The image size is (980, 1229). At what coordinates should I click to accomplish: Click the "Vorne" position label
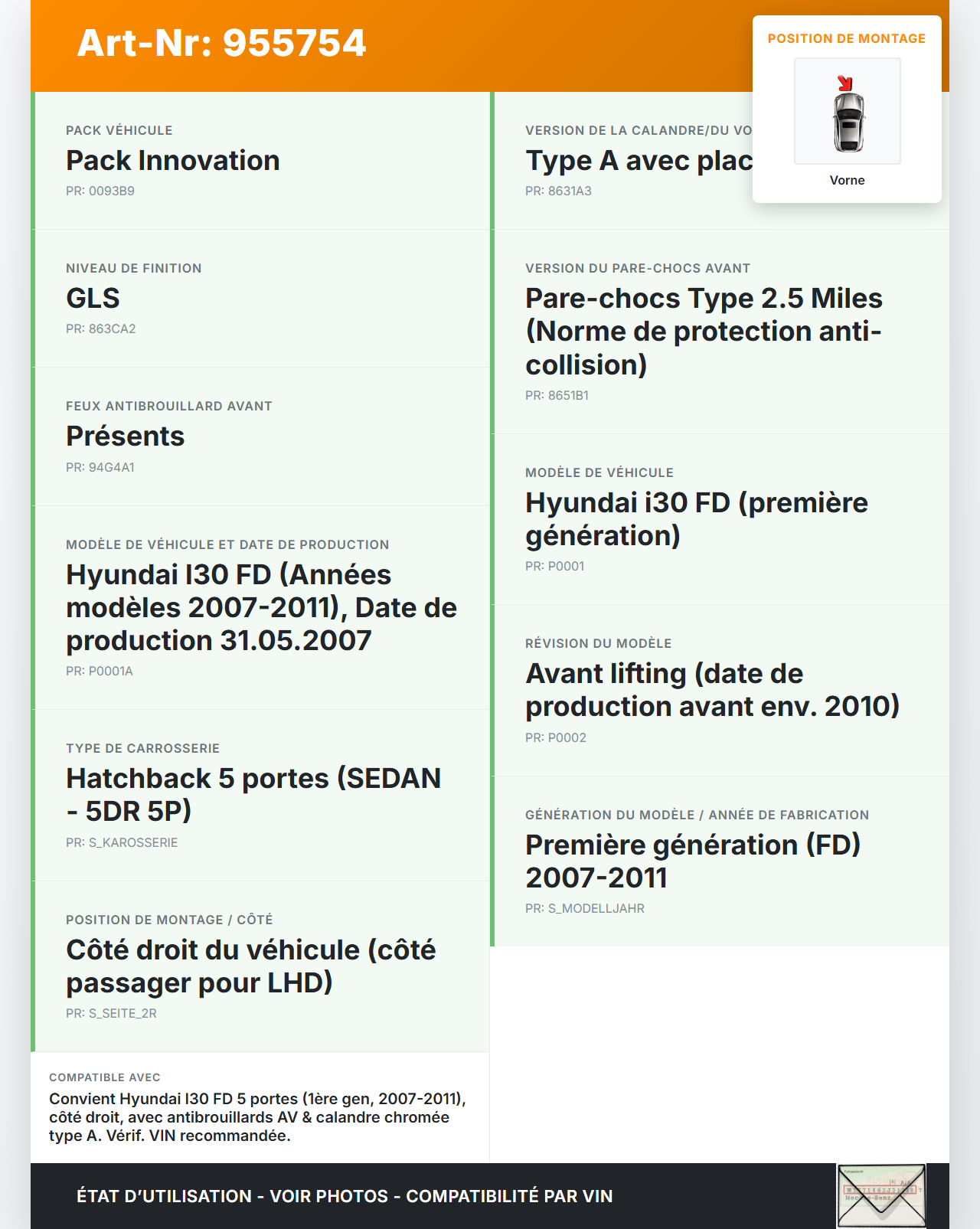847,180
